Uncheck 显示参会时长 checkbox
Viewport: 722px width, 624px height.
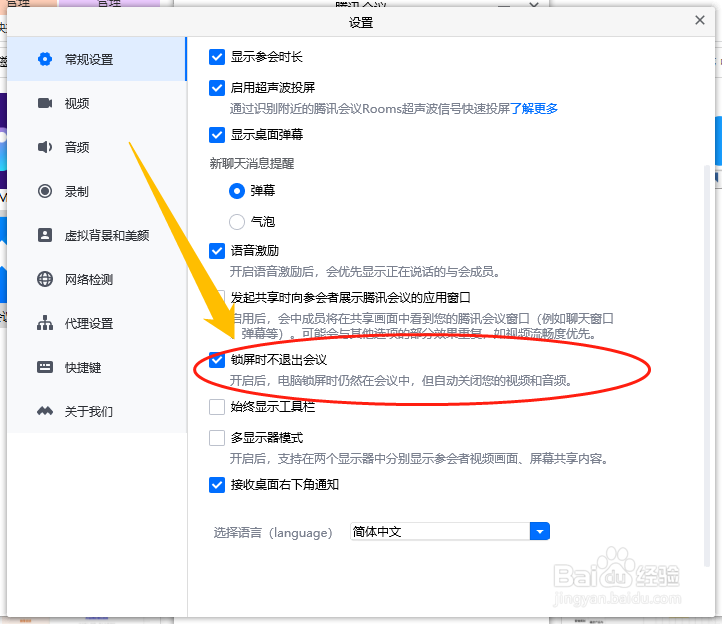(x=217, y=57)
